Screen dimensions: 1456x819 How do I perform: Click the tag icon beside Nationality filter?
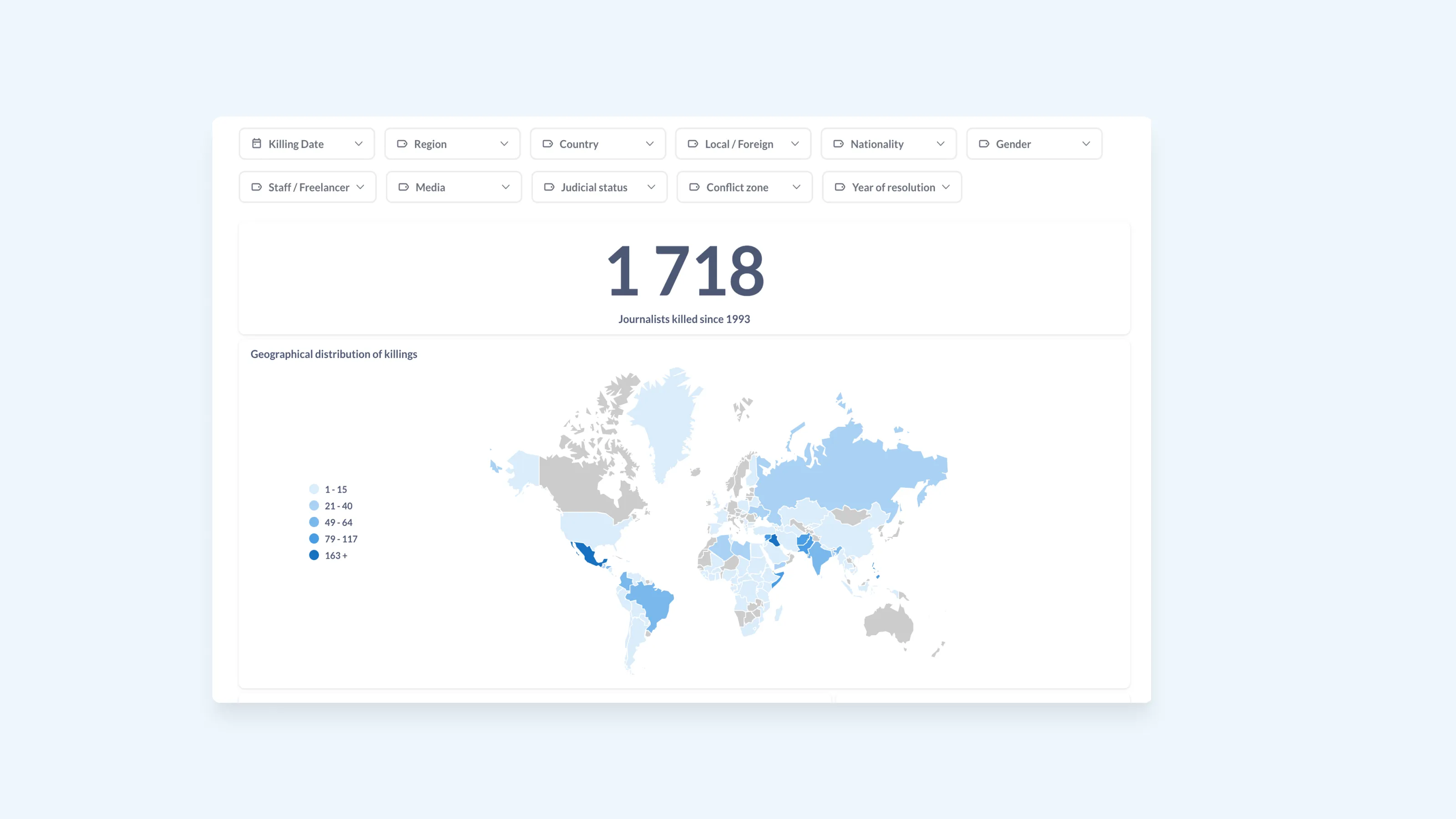pyautogui.click(x=838, y=144)
